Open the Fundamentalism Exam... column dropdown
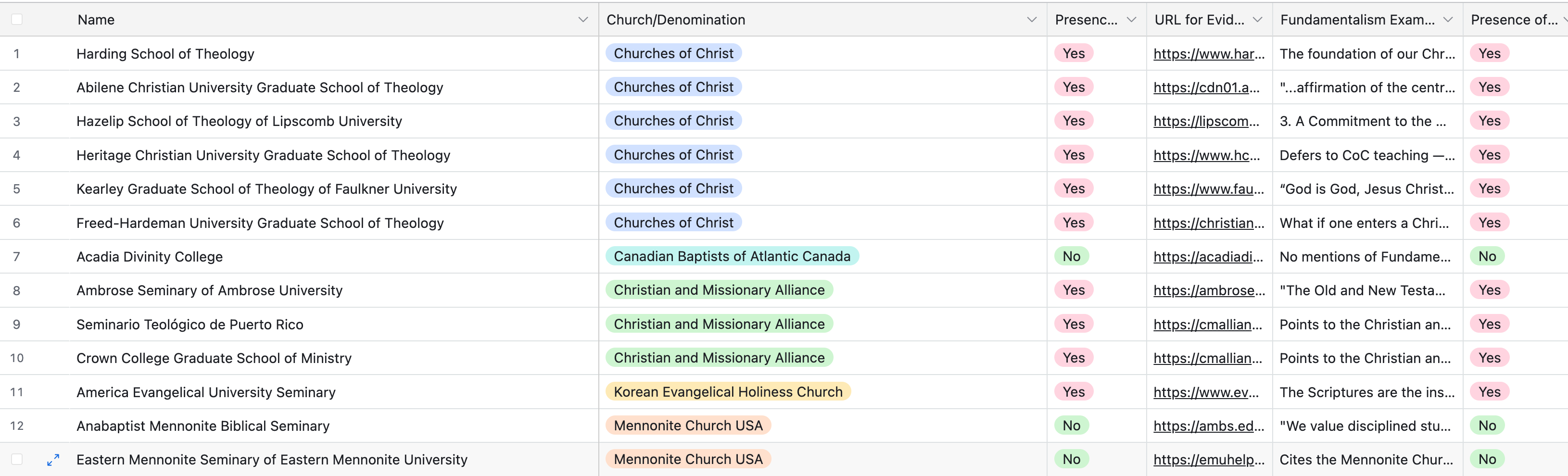The width and height of the screenshot is (1568, 476). (x=1447, y=20)
